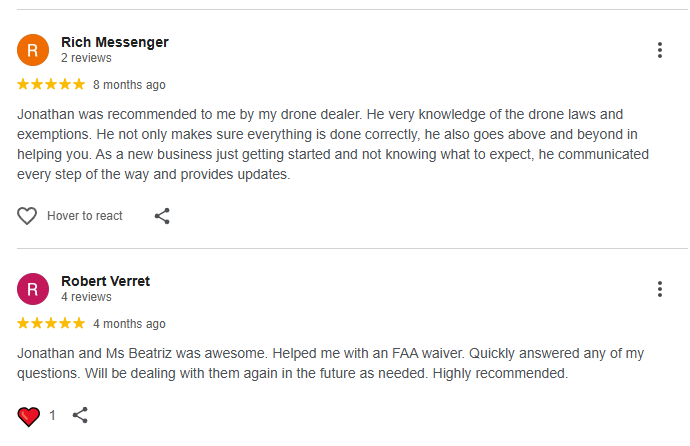The width and height of the screenshot is (690, 446).
Task: Open more options menu for Rich Messenger's review
Action: coord(660,50)
